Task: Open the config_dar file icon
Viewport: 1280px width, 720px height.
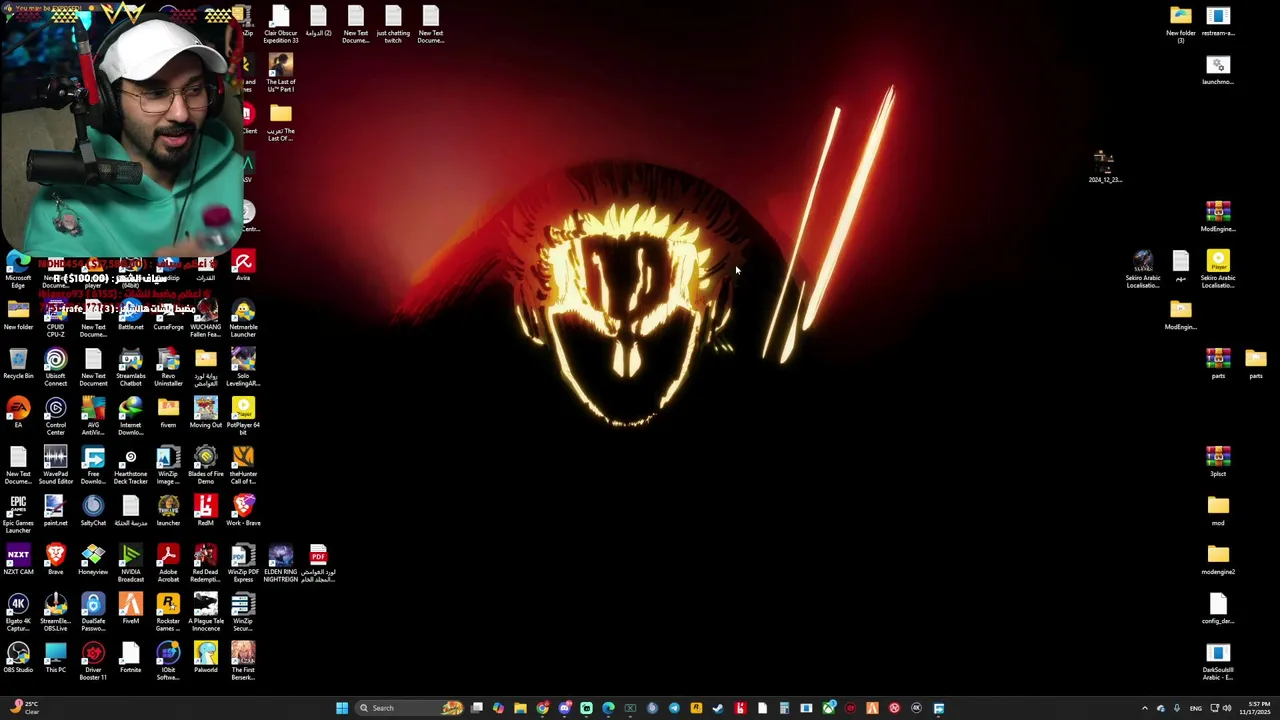Action: pos(1218,609)
